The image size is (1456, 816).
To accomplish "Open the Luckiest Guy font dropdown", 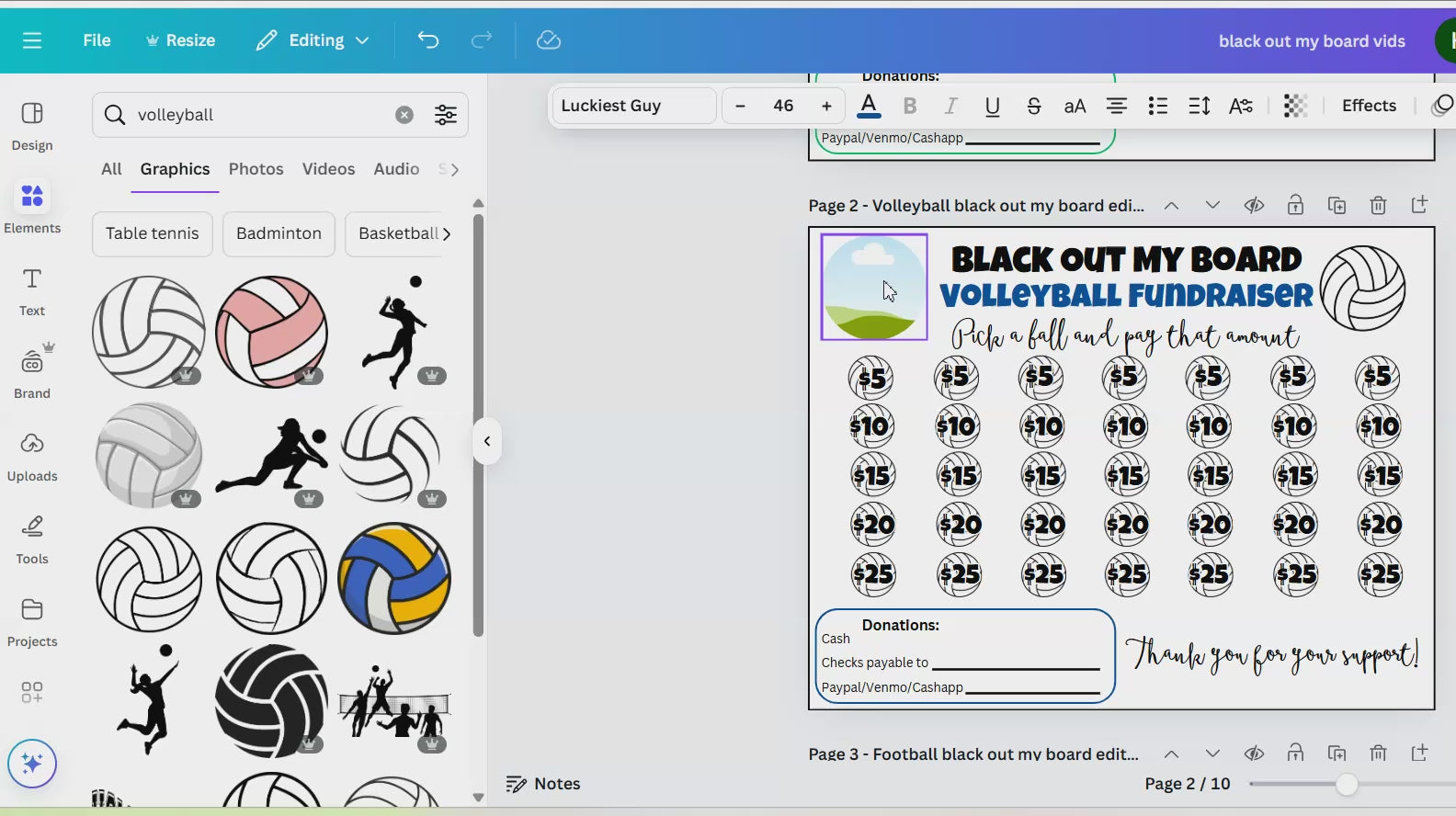I will pos(633,106).
